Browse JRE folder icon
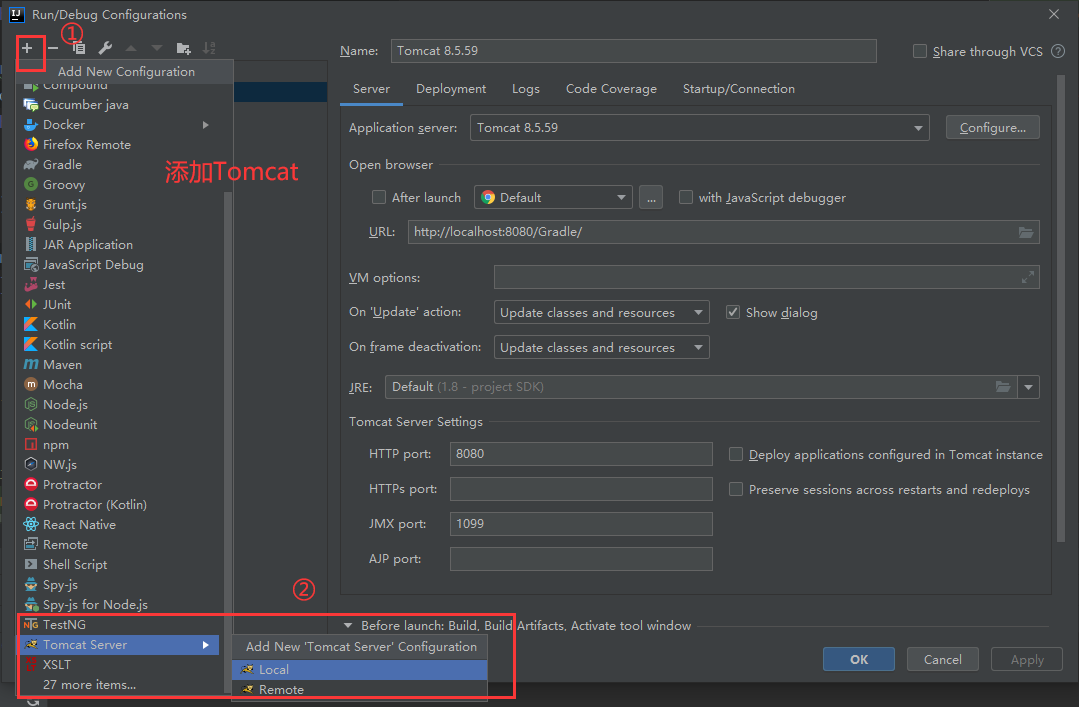 coord(1003,387)
